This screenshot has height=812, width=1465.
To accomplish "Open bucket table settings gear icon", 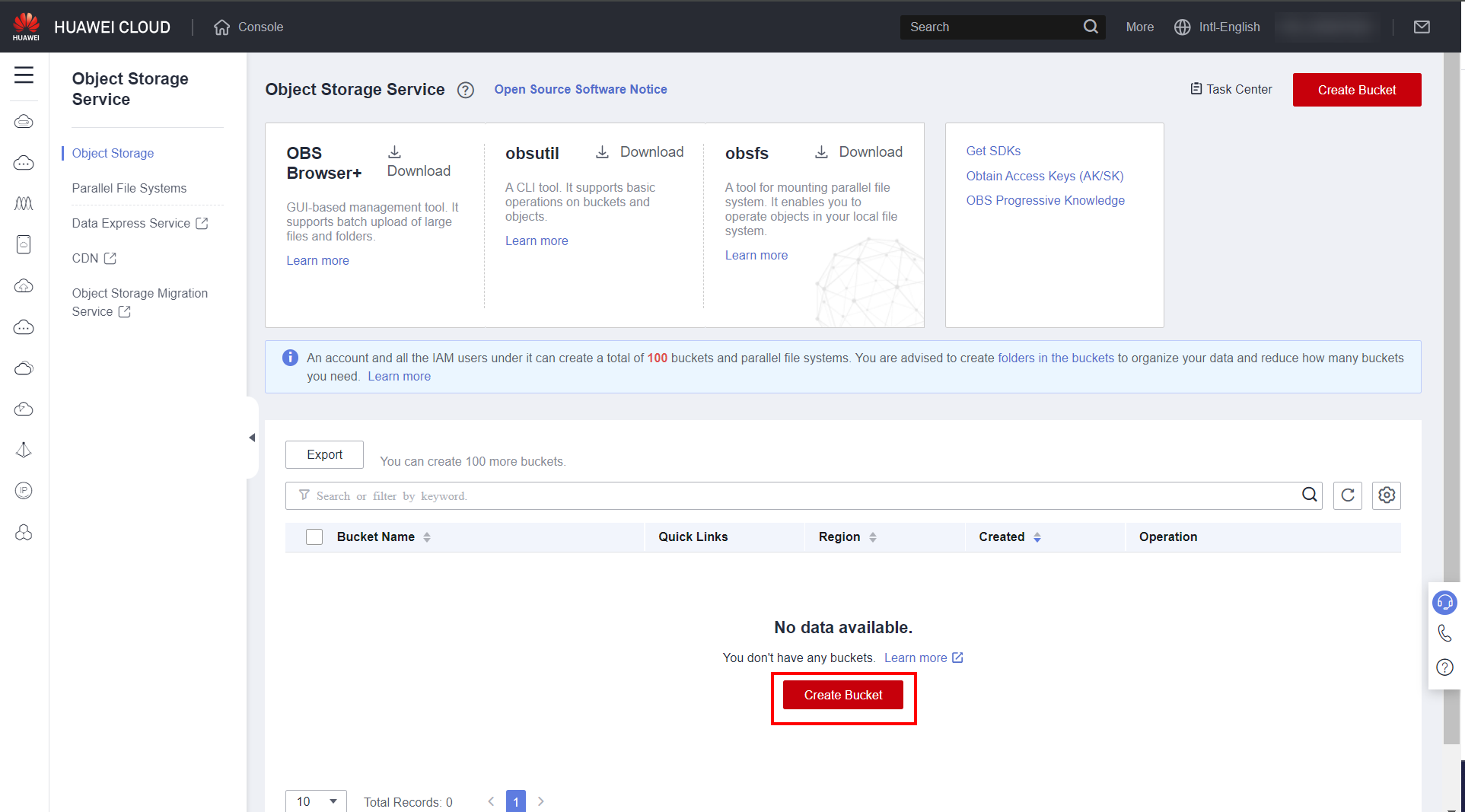I will [1386, 495].
